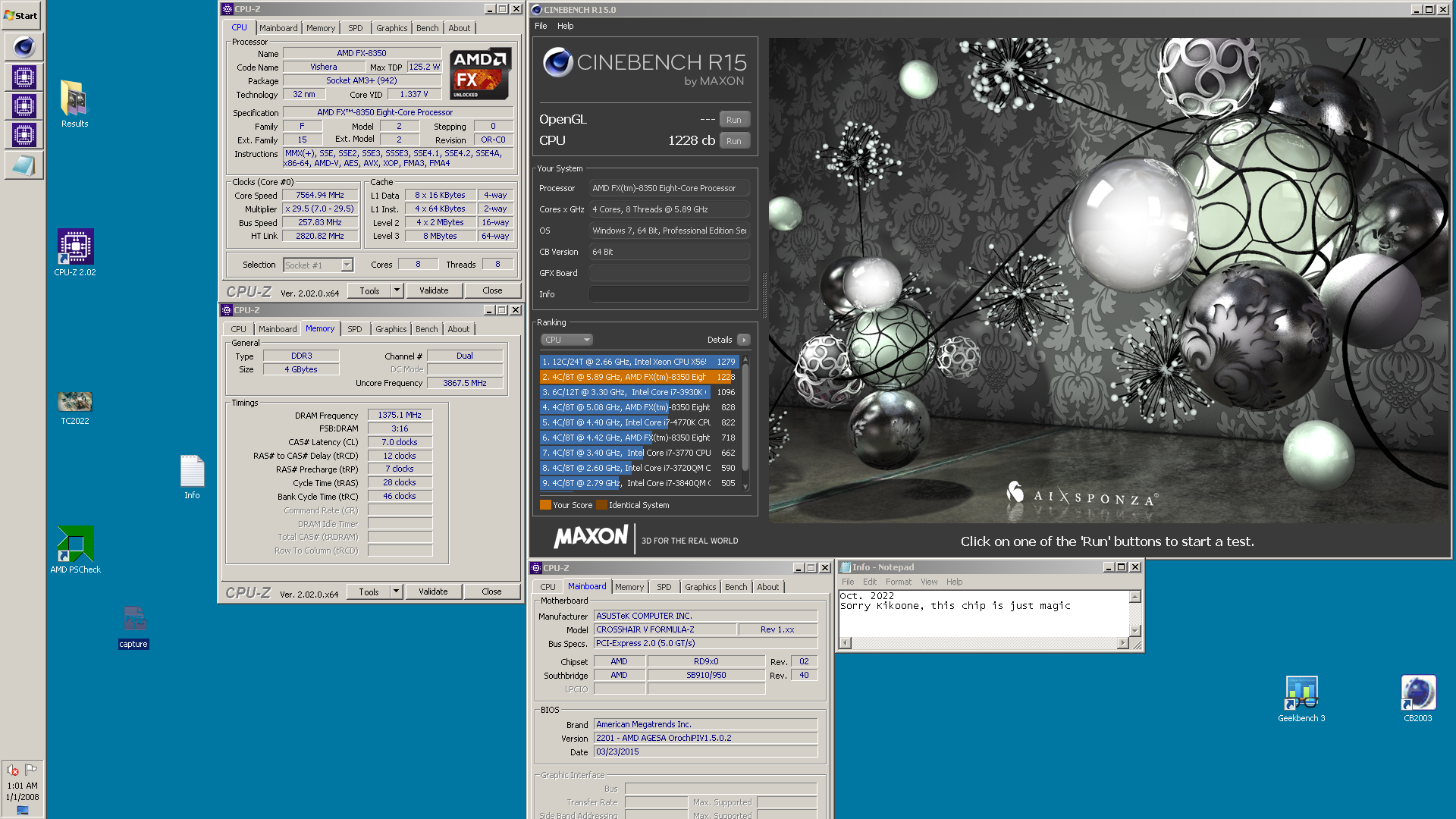The height and width of the screenshot is (819, 1456).
Task: Click the Action Center flag tray icon
Action: point(31,769)
